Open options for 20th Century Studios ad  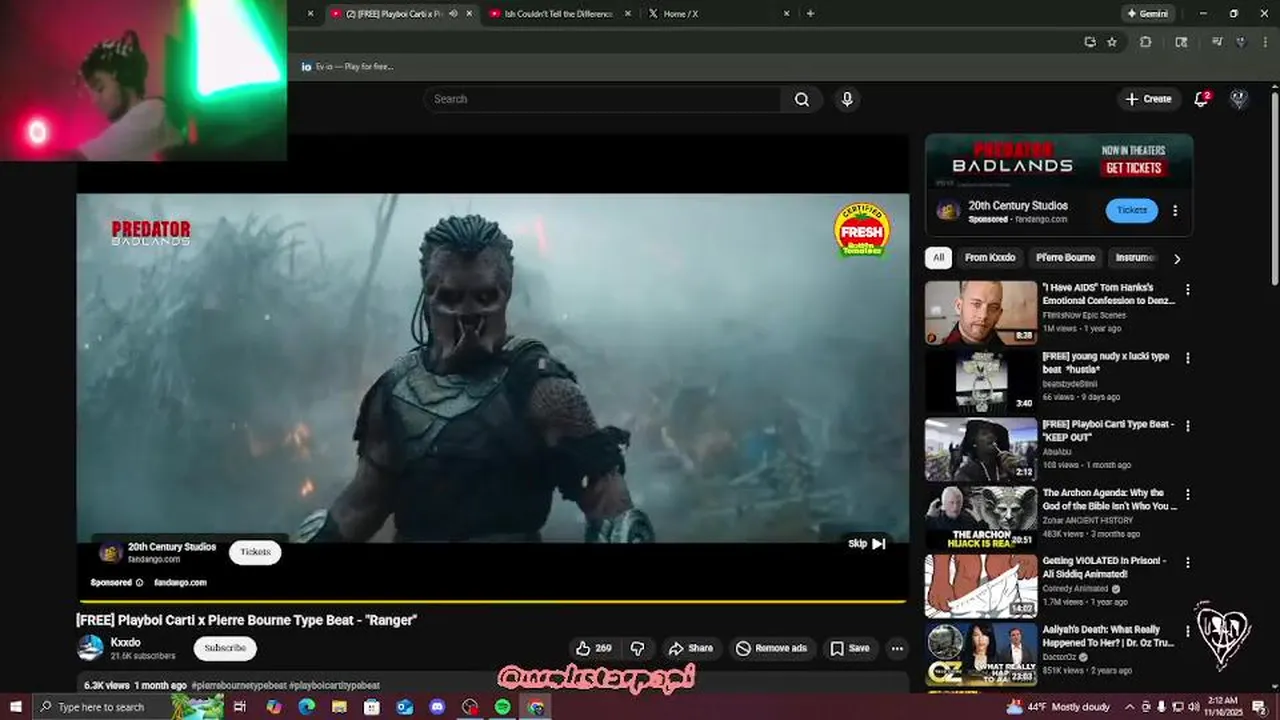pos(1175,211)
